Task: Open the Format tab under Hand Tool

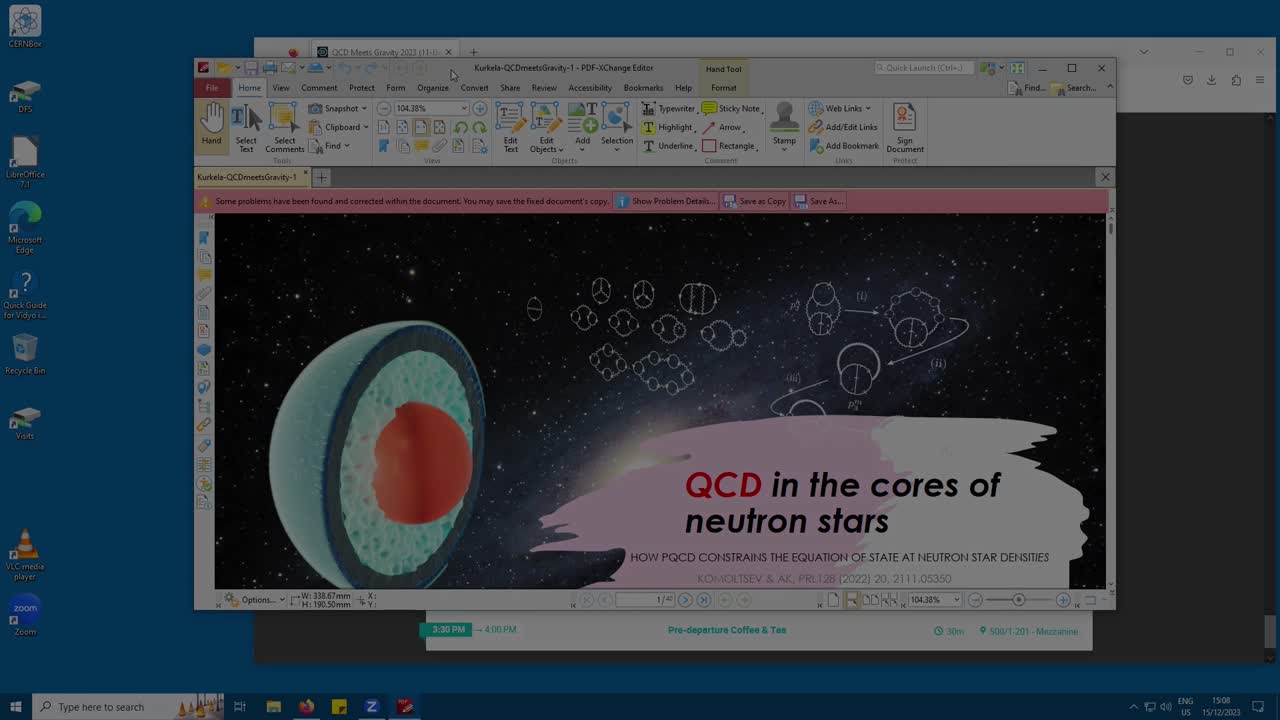Action: click(723, 88)
